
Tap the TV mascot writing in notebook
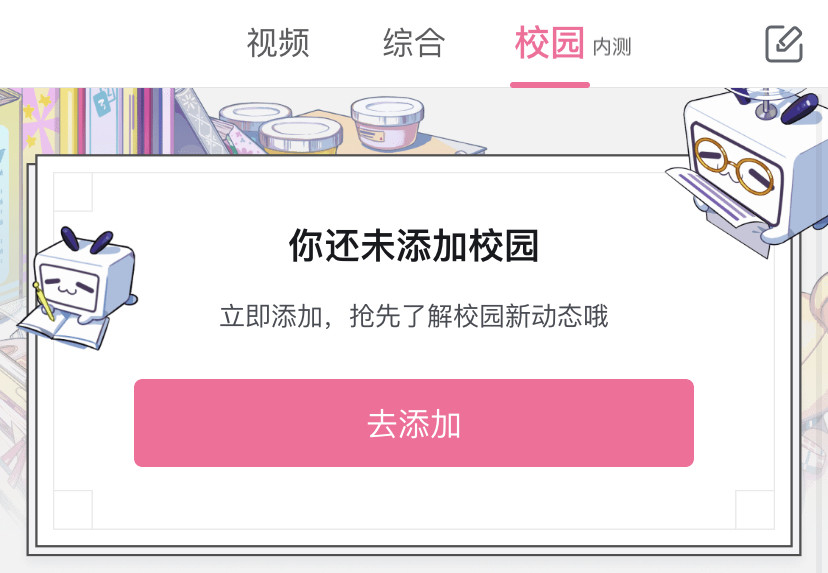coord(79,288)
